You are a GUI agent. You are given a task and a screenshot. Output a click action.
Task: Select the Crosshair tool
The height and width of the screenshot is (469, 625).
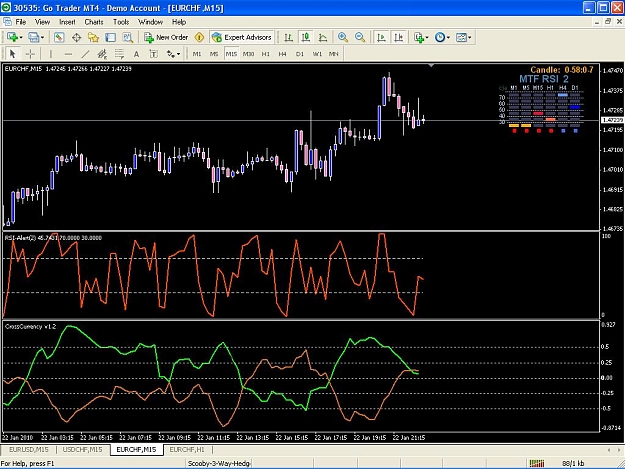pyautogui.click(x=30, y=54)
